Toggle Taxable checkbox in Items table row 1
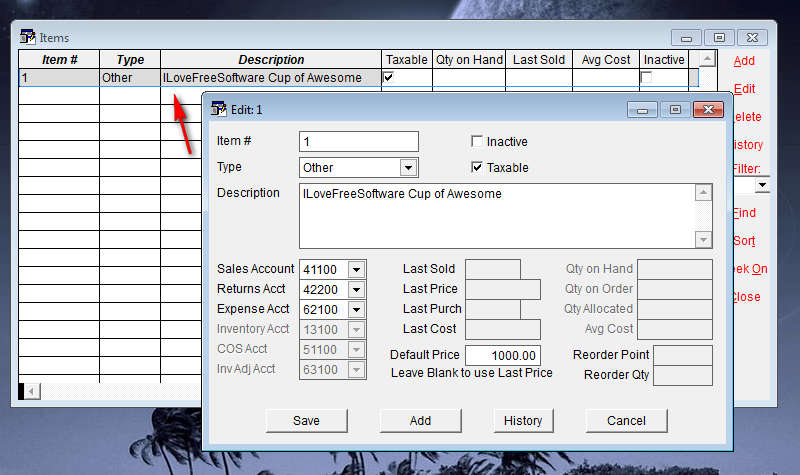 coord(388,77)
